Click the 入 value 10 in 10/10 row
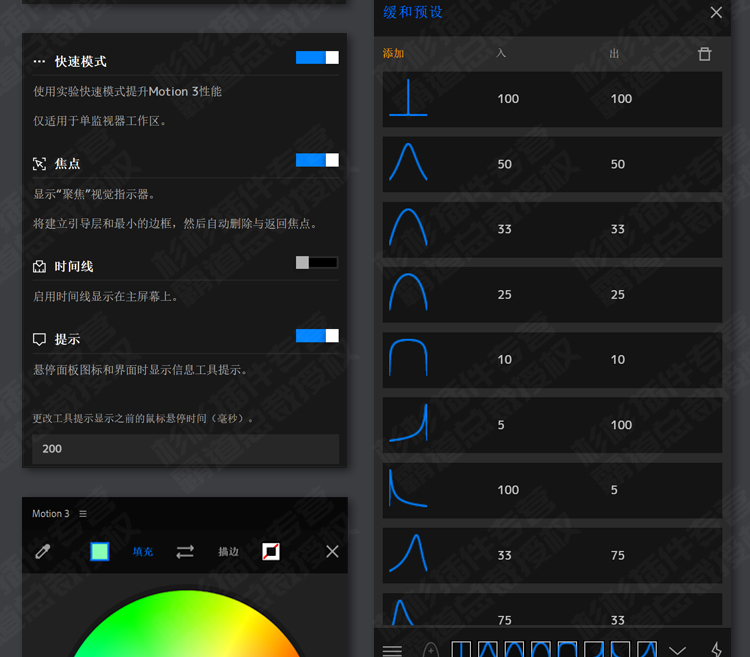Screen dimensions: 750x657 click(x=504, y=360)
